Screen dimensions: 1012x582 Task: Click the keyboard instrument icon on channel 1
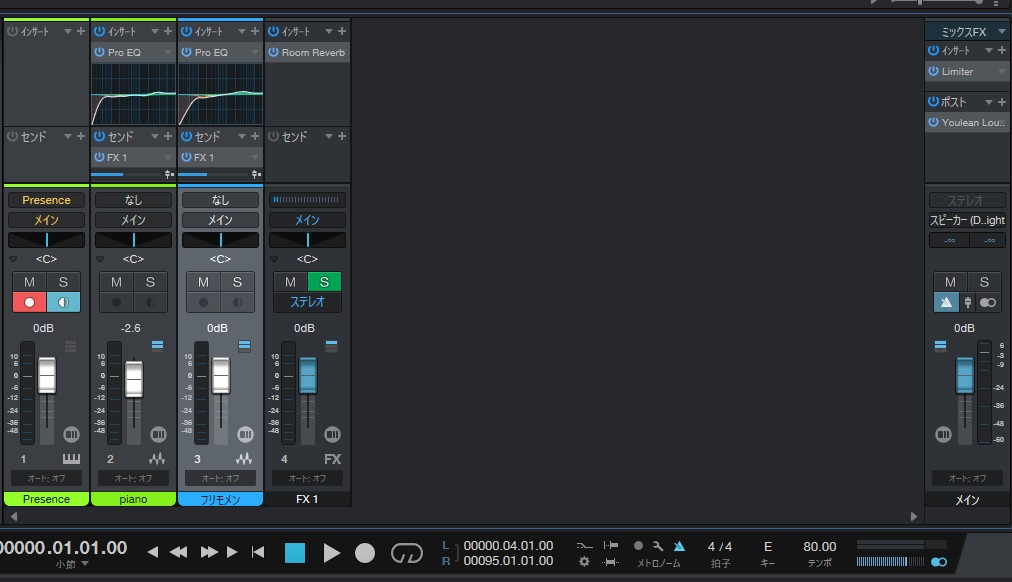click(x=70, y=458)
